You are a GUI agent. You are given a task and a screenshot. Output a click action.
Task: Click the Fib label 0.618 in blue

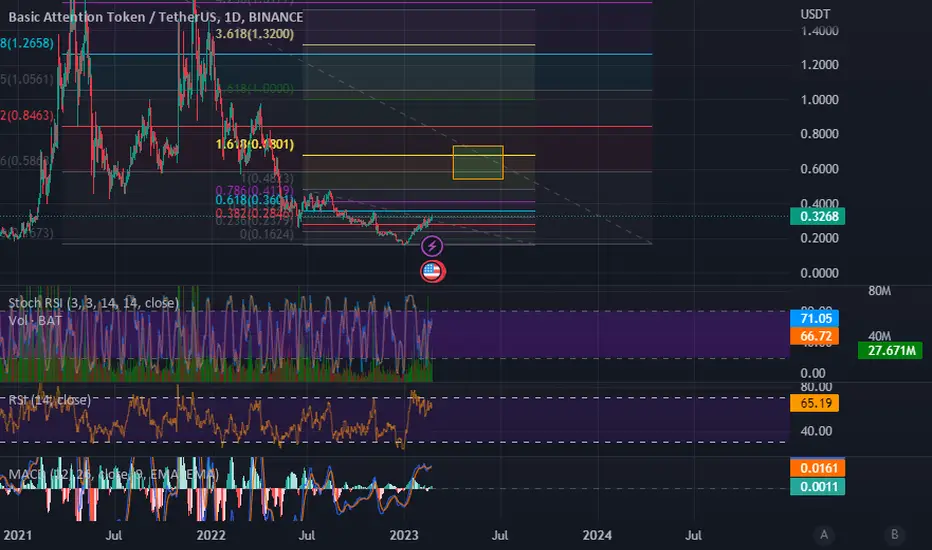254,200
